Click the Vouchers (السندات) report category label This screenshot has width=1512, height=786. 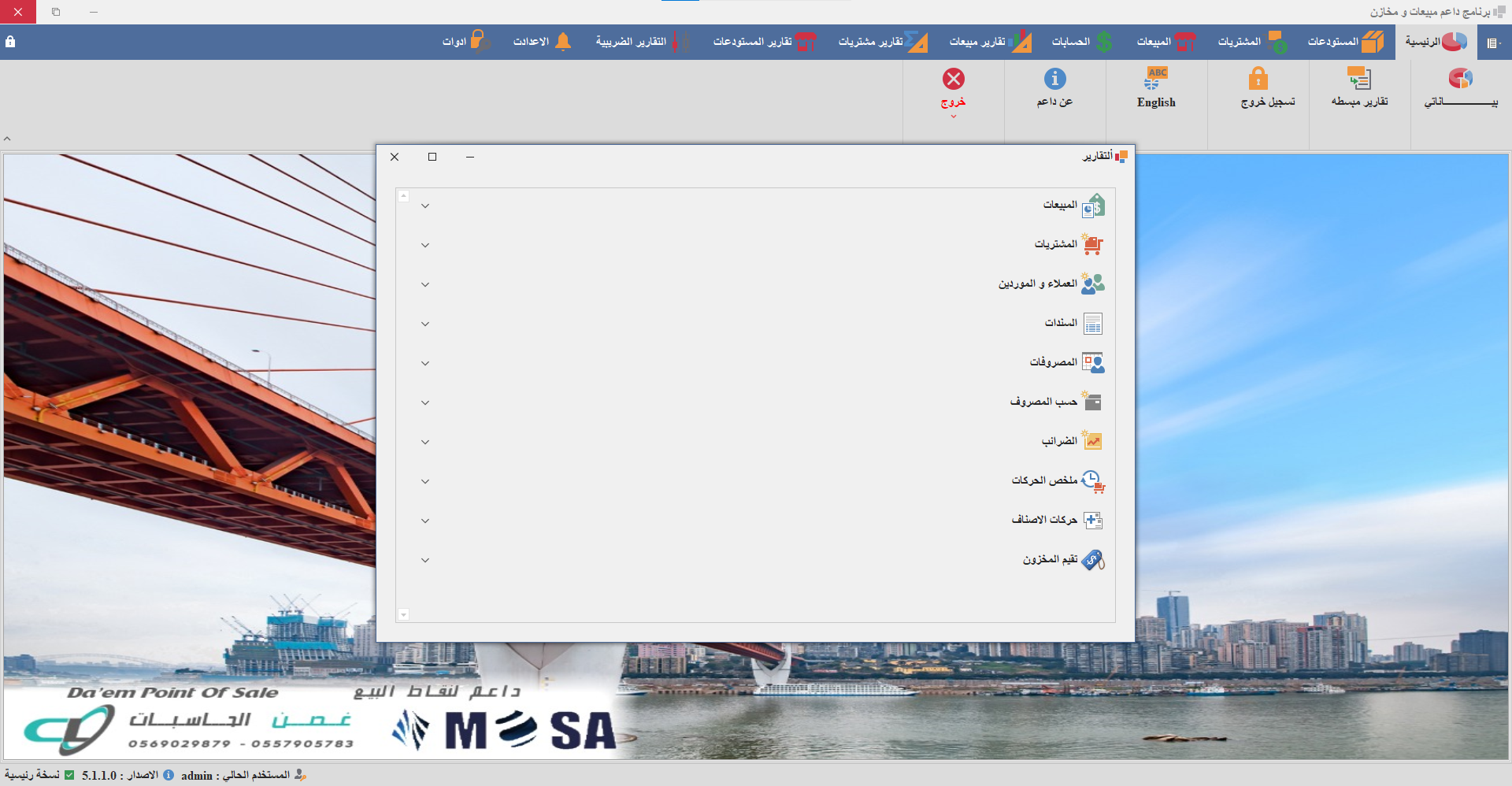point(1061,323)
